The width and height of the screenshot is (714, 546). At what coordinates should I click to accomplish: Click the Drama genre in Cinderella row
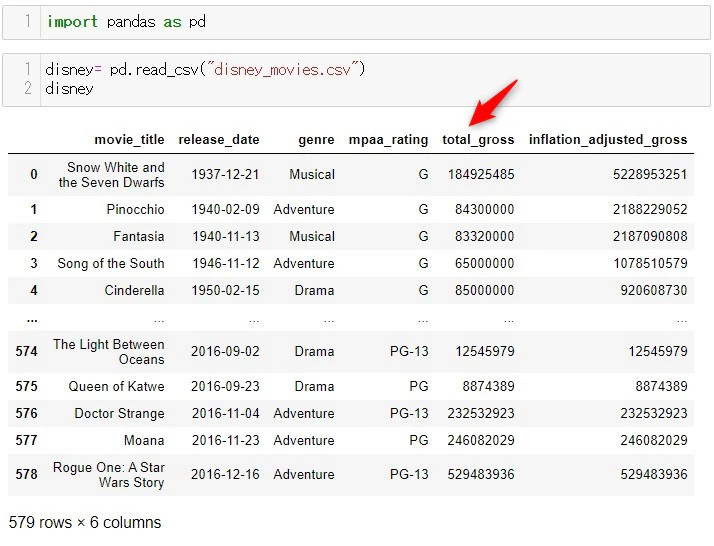(x=314, y=290)
